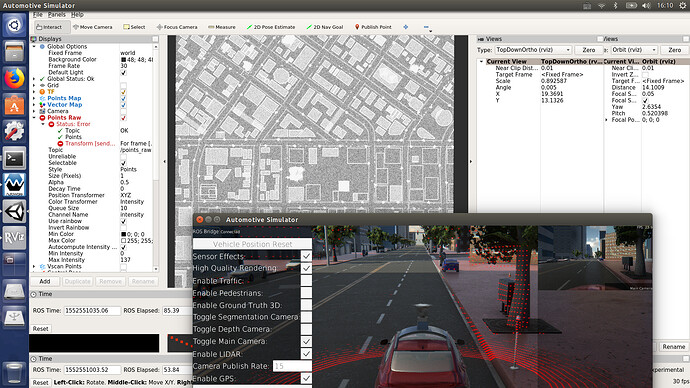Click the Add display button
Viewport: 690px width, 388px height.
pyautogui.click(x=45, y=281)
